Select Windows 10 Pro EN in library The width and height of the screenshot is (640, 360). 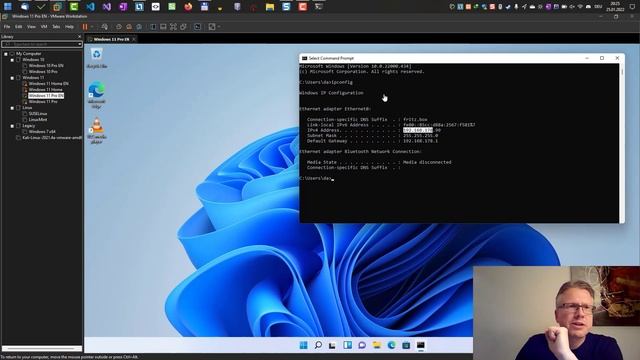point(46,66)
